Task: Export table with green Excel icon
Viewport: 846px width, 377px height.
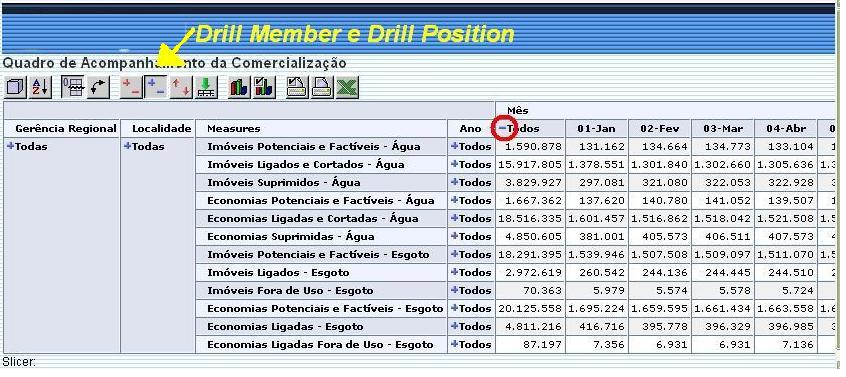Action: pyautogui.click(x=347, y=87)
